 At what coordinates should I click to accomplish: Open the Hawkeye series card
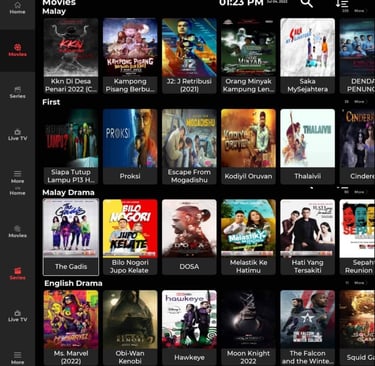[189, 328]
